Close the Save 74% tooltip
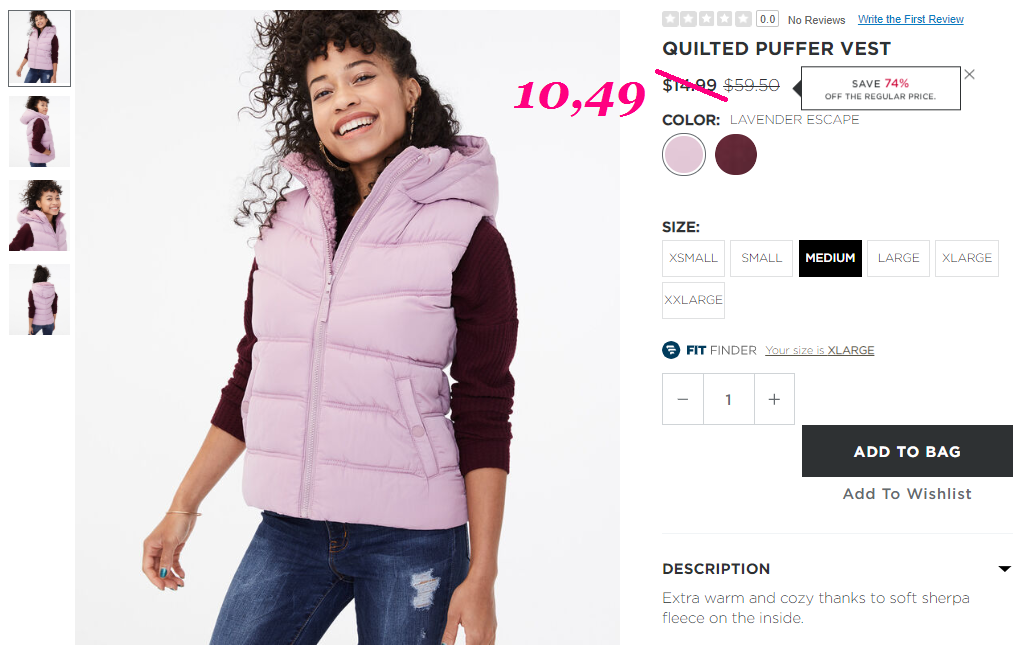This screenshot has height=653, width=1017. (x=969, y=75)
